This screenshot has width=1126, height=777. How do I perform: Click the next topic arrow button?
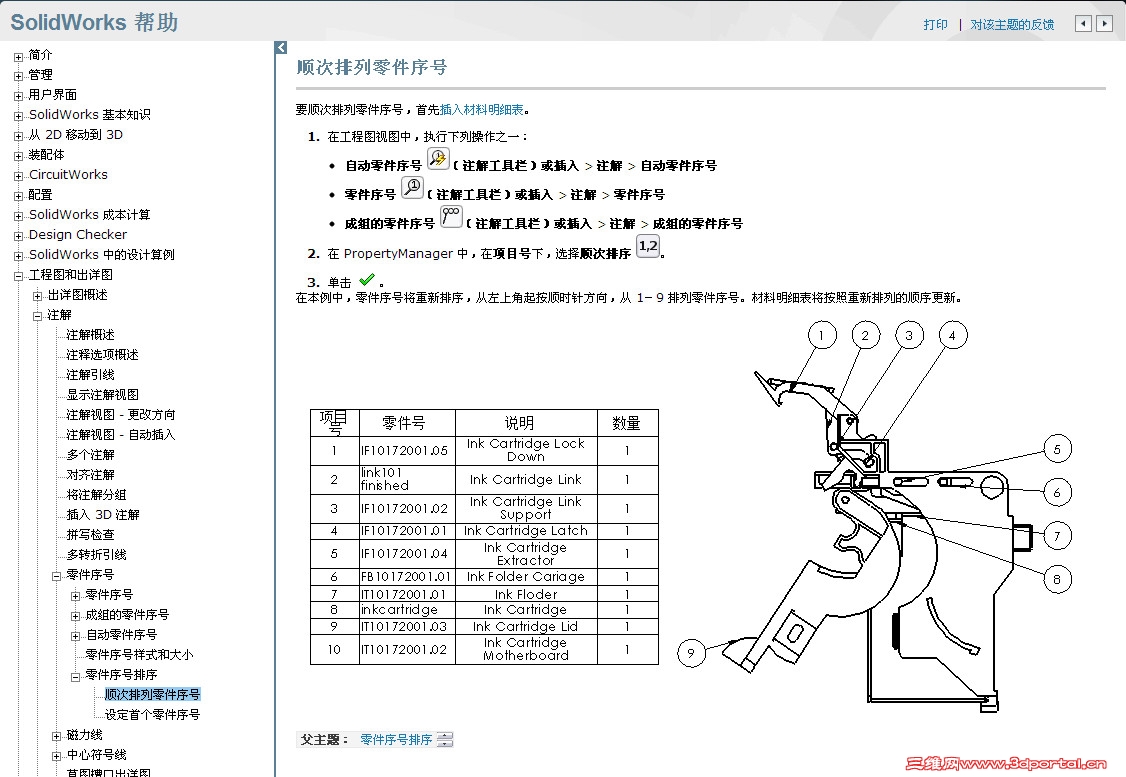click(1104, 24)
